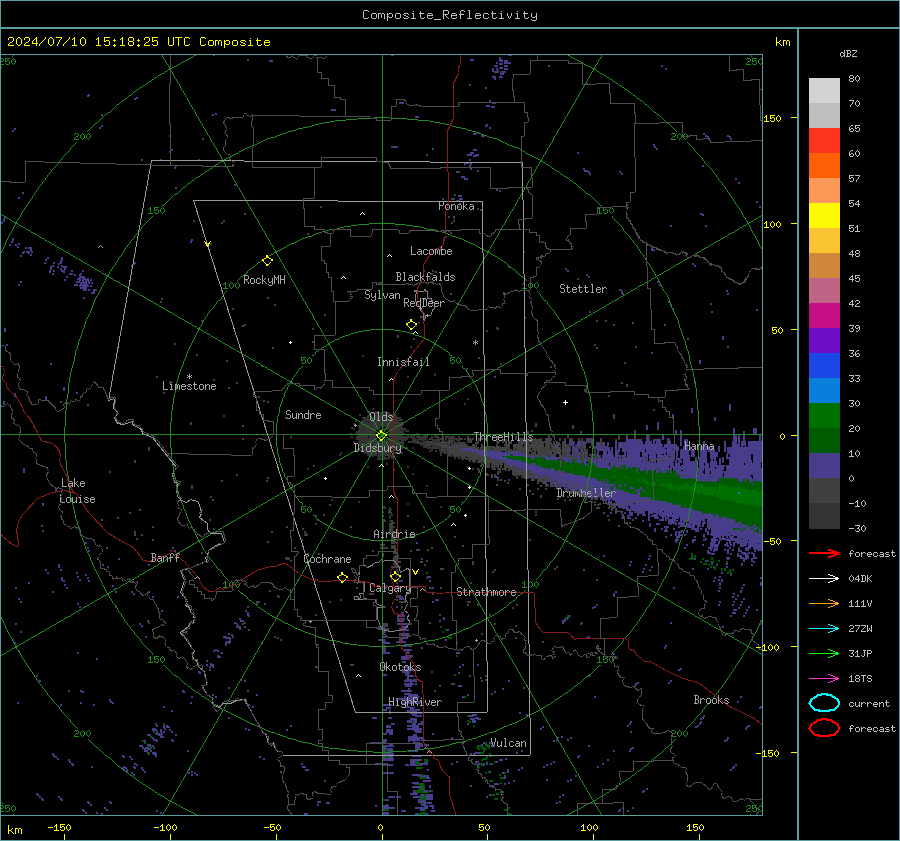Click the Blackfalds city label
Viewport: 900px width, 841px height.
(425, 277)
